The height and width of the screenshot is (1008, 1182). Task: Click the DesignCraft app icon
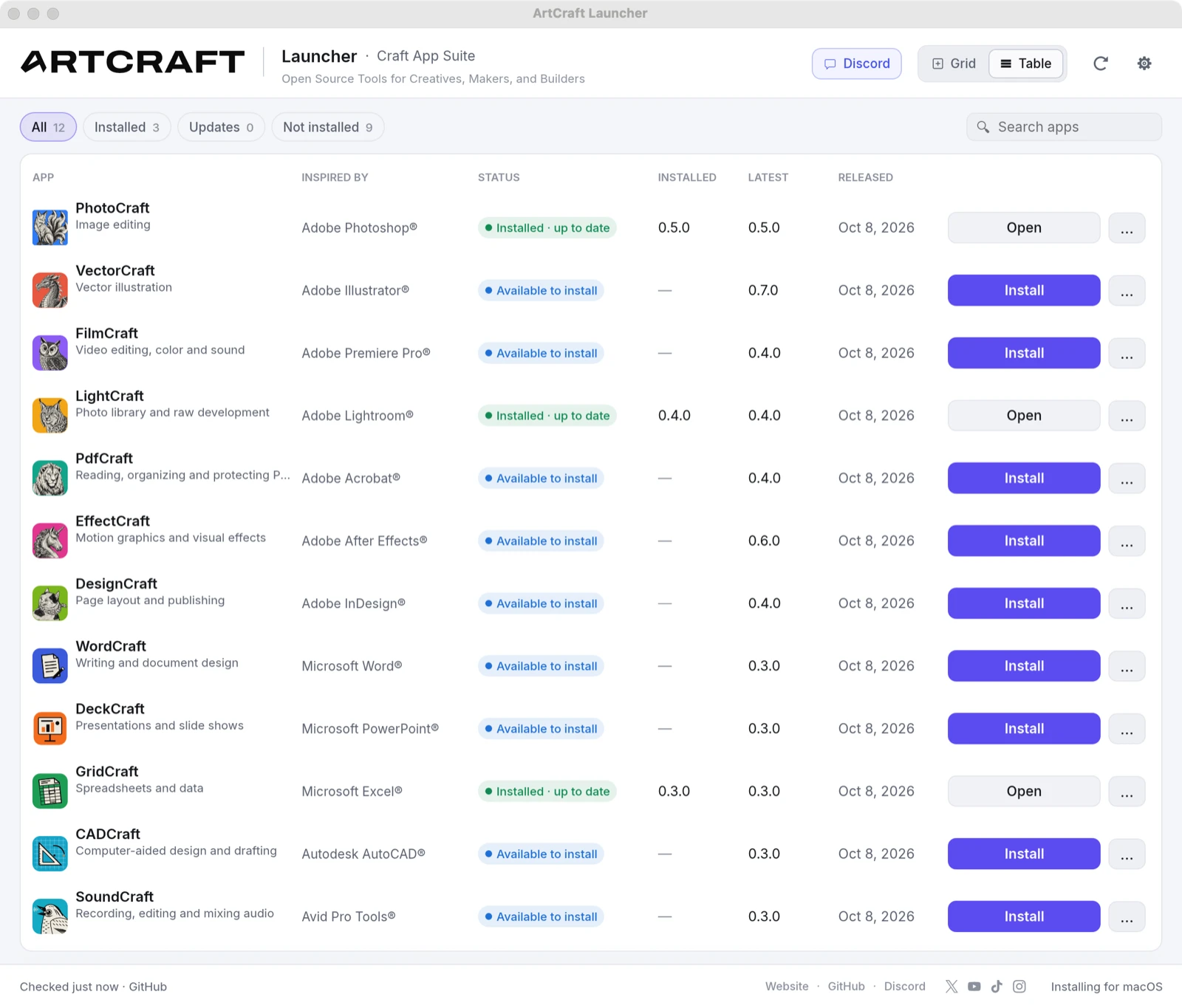[50, 603]
